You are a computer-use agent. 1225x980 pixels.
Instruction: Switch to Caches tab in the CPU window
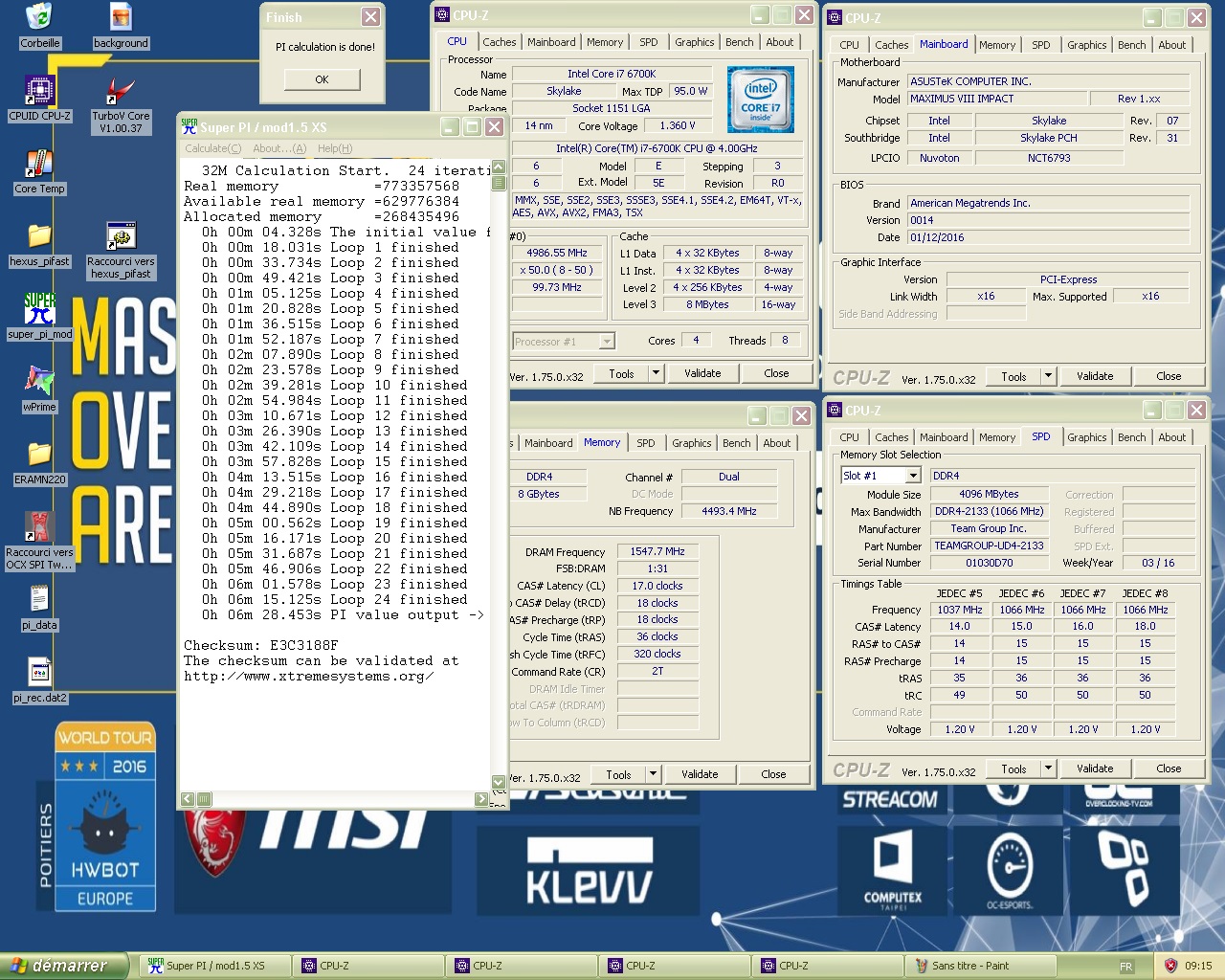point(499,42)
